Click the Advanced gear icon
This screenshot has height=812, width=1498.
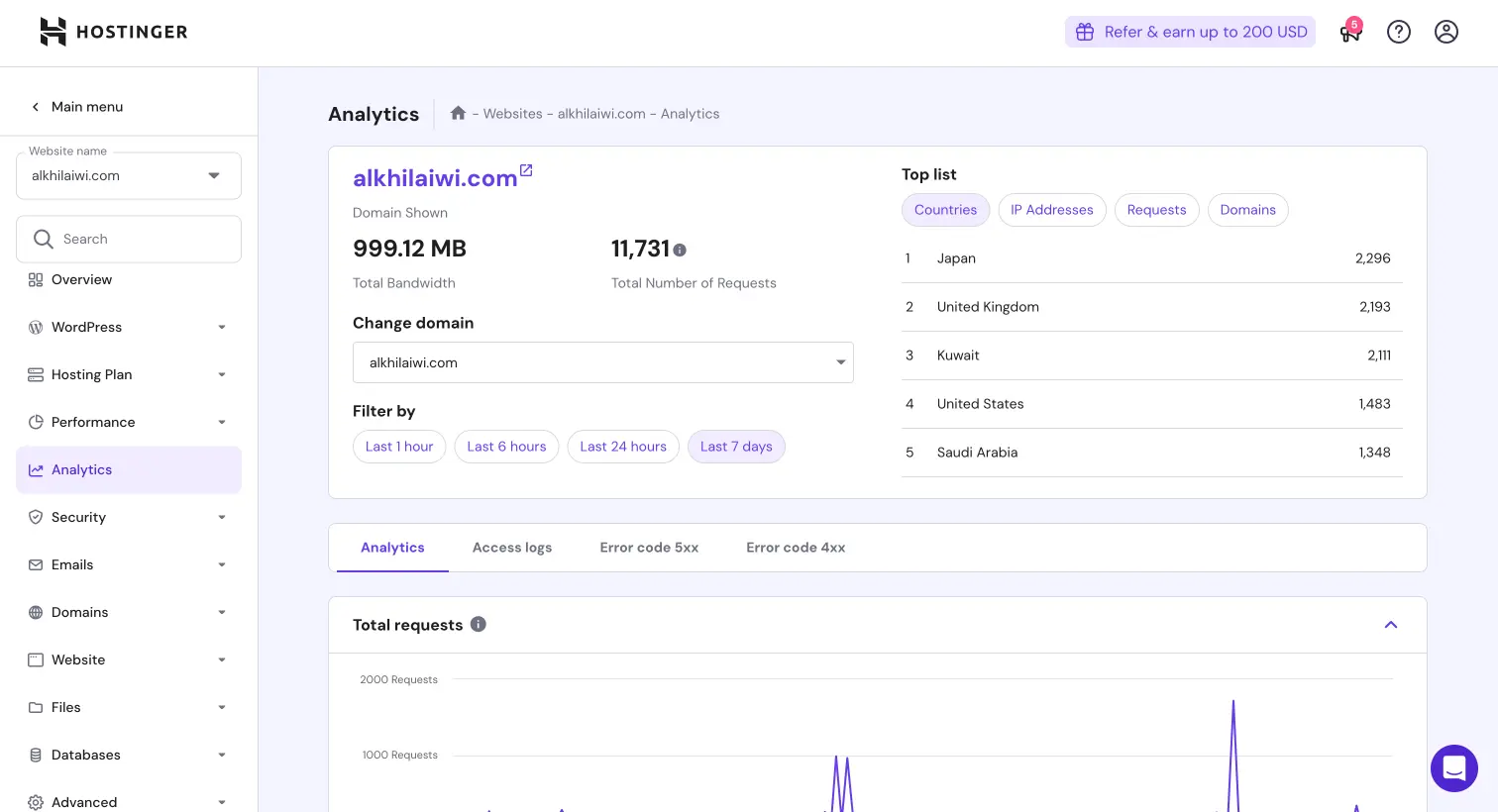pos(36,802)
